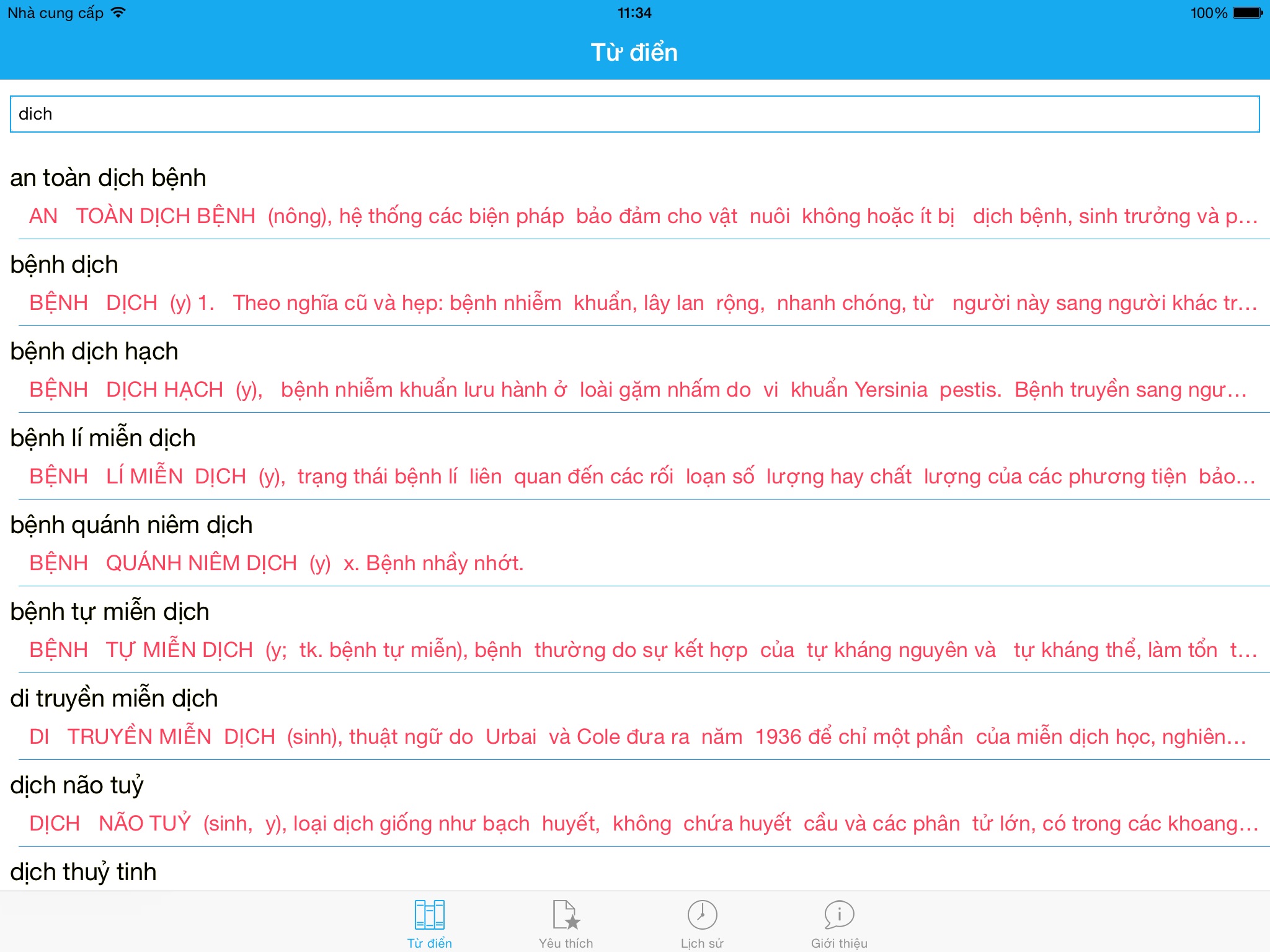The image size is (1270, 952).
Task: Select the 'bệnh dịch' headword
Action: [64, 265]
